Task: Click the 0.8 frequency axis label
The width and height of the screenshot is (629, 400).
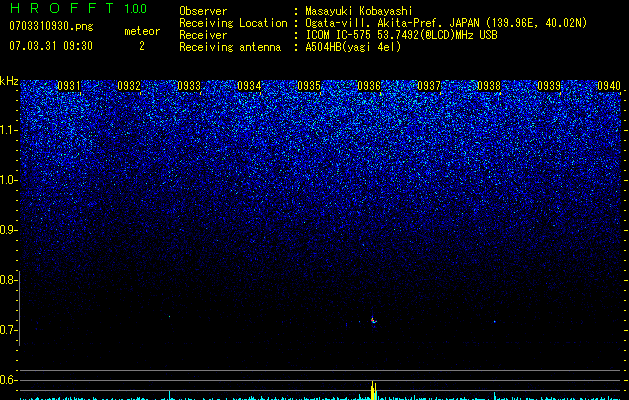Action: [x=8, y=280]
